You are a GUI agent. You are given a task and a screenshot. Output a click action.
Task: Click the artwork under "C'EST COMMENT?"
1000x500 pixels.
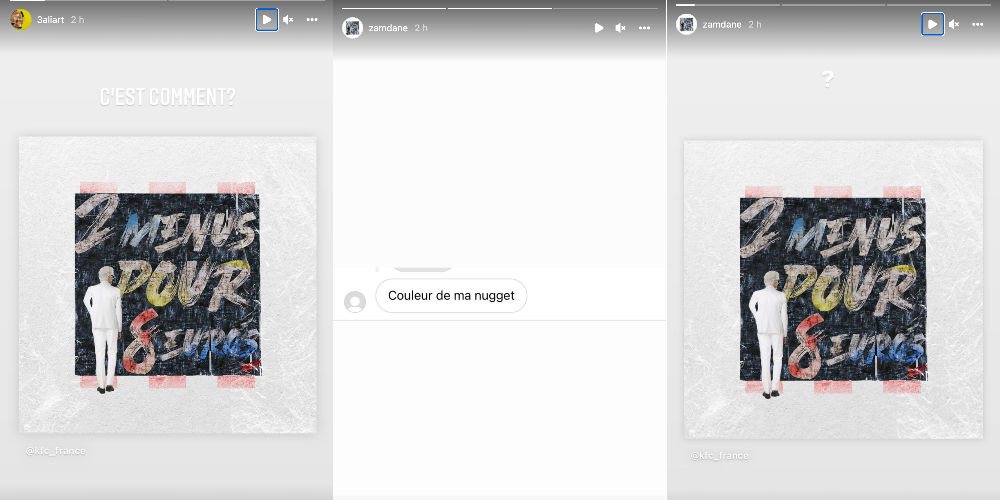pos(167,285)
